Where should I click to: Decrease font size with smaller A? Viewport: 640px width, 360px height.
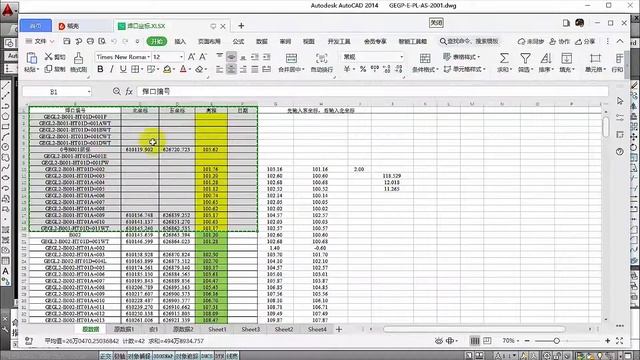(x=202, y=57)
